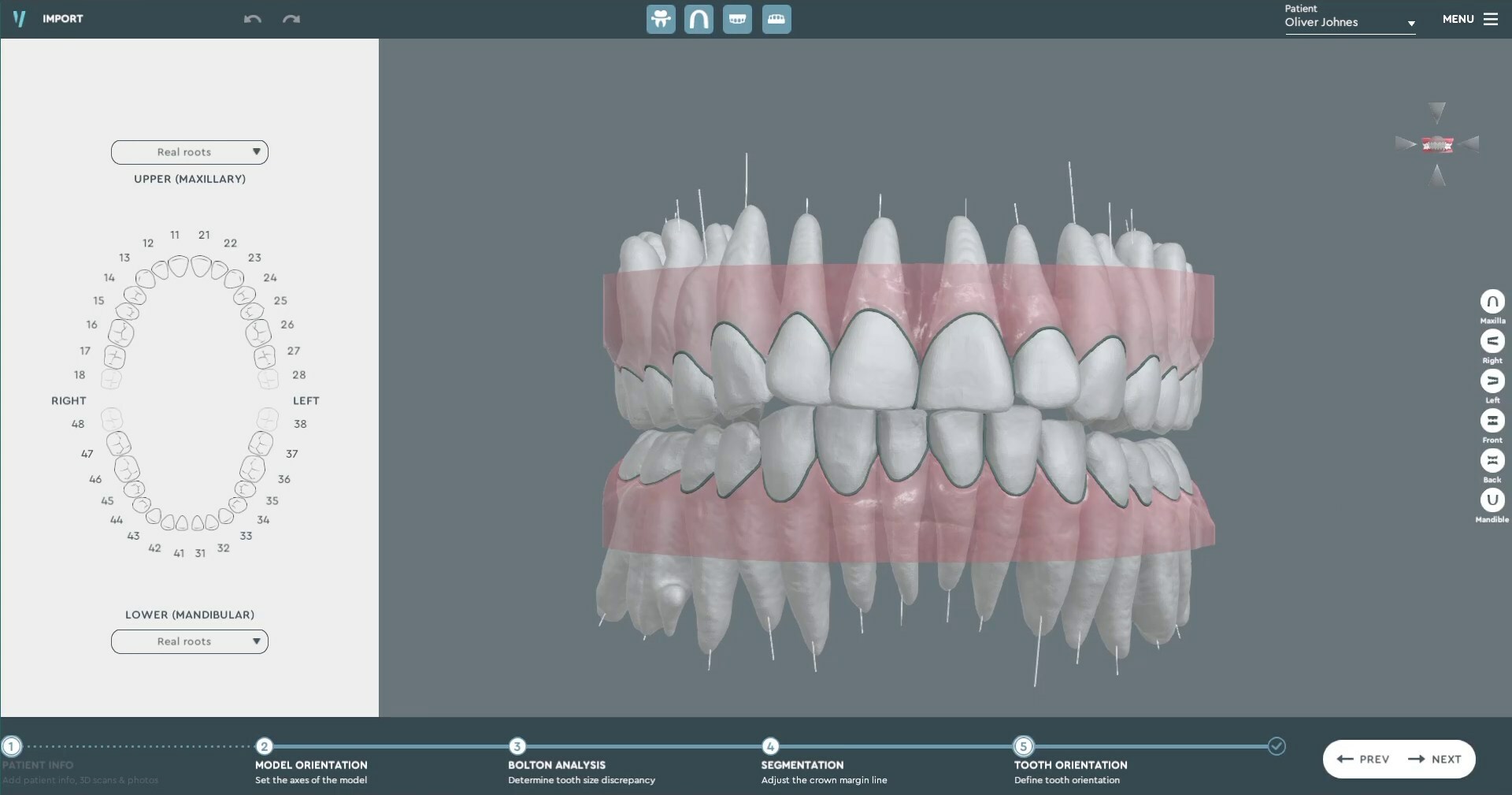Toggle the arch form icon in the top toolbar

tap(699, 19)
